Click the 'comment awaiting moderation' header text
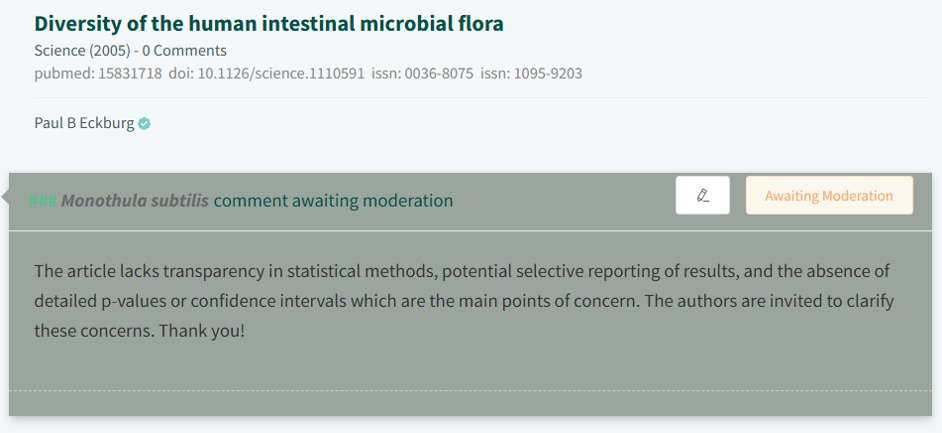942x433 pixels. tap(333, 200)
